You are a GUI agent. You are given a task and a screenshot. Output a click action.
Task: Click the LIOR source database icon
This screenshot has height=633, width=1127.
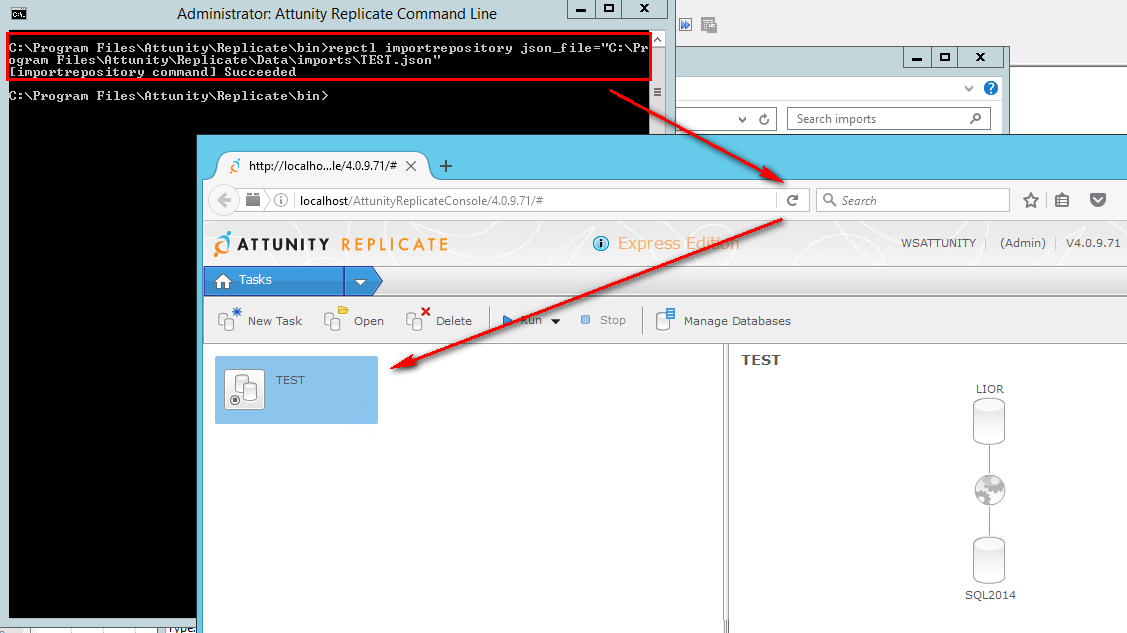pyautogui.click(x=989, y=421)
